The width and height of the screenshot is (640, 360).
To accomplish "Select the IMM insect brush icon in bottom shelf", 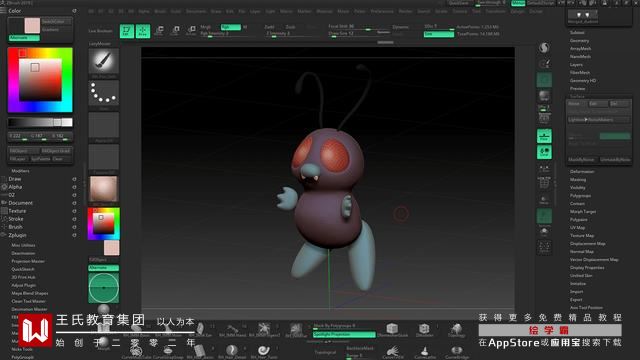I will (264, 329).
